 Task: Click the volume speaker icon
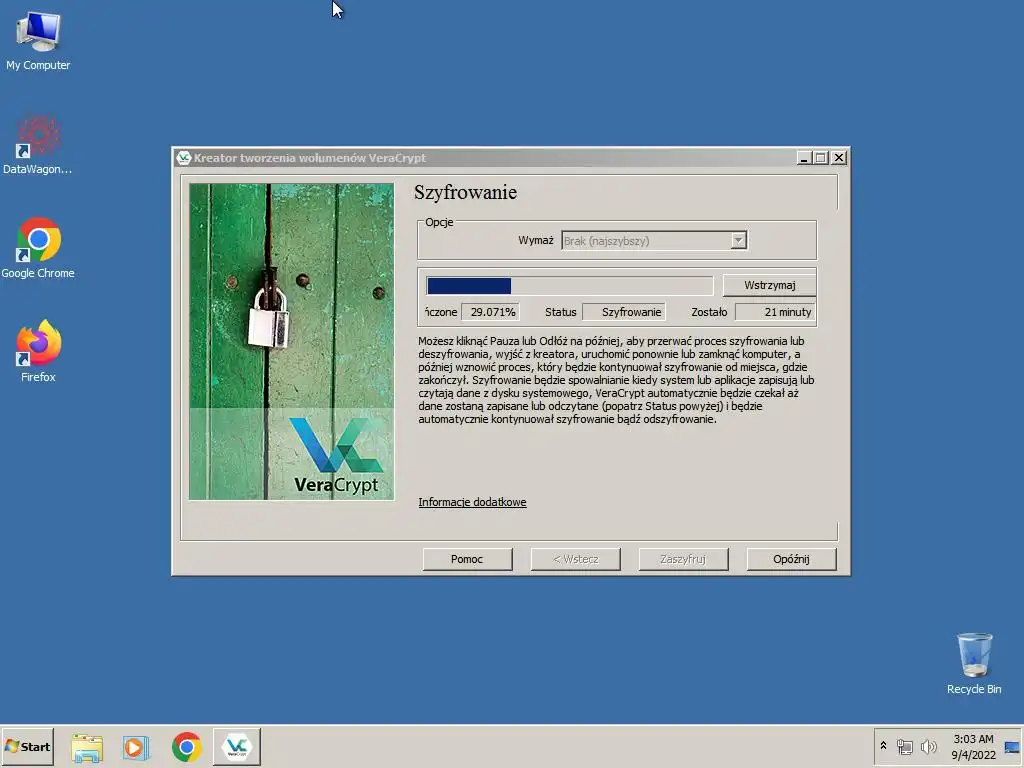click(928, 746)
